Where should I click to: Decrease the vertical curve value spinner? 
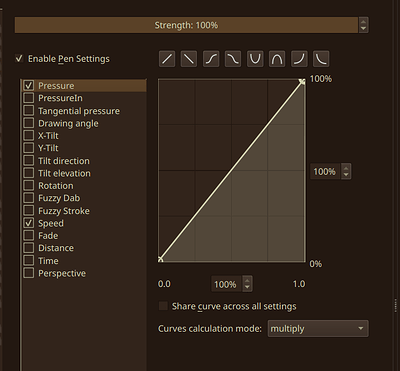pos(346,175)
